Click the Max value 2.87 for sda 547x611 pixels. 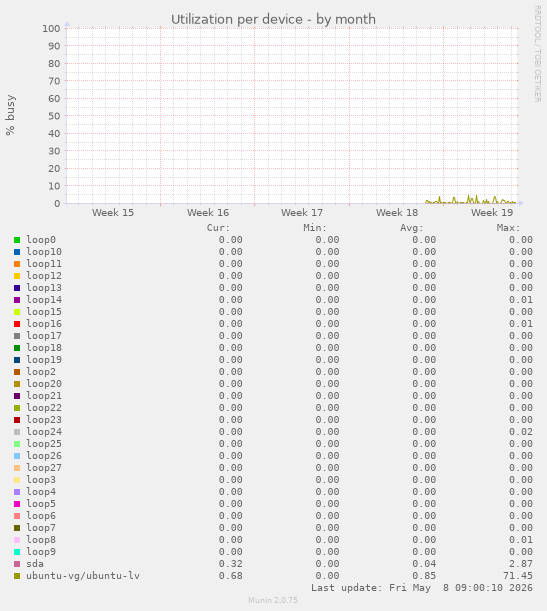521,564
